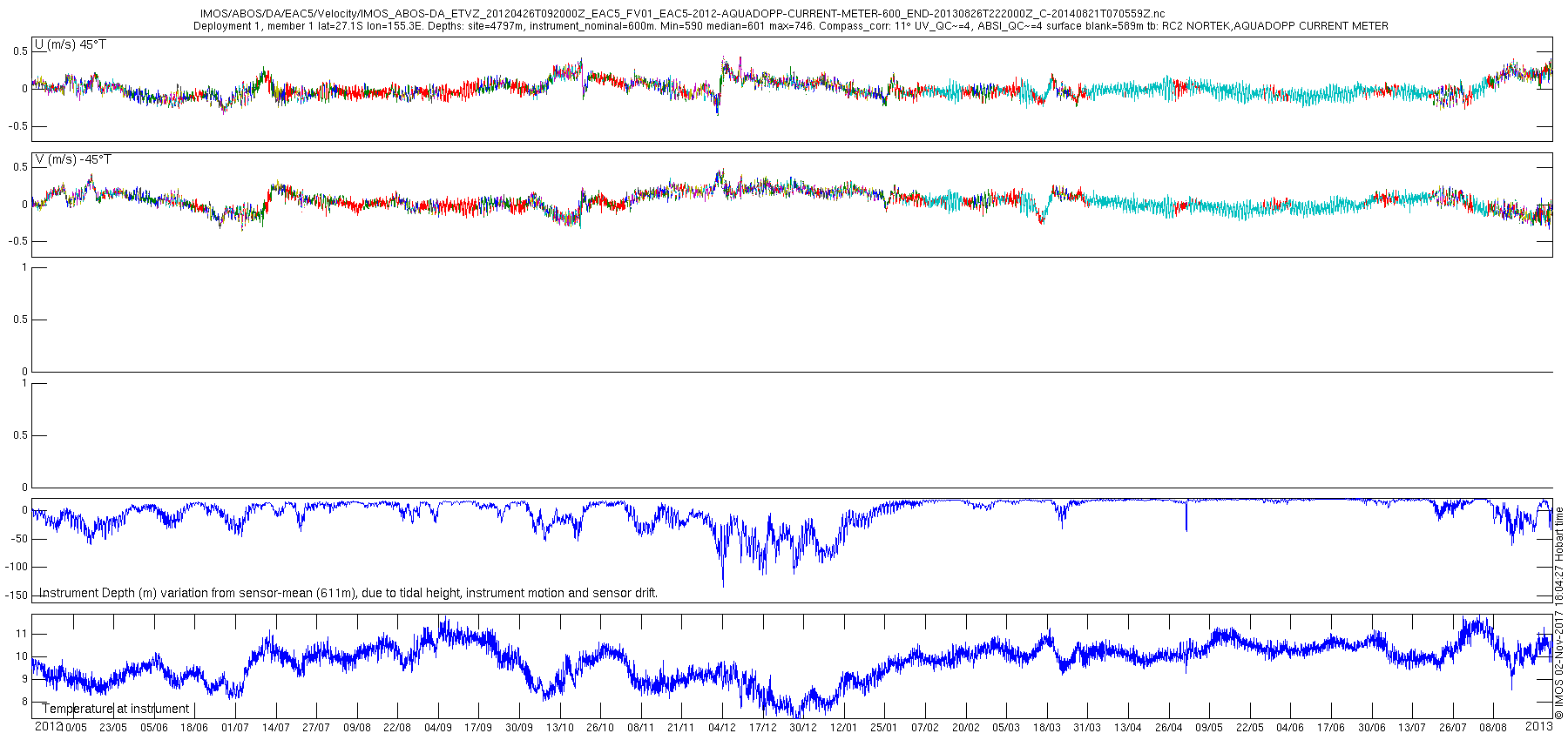Click the 'U (m/s) 45°T' panel label
Image resolution: width=1568 pixels, height=740 pixels.
pos(70,44)
